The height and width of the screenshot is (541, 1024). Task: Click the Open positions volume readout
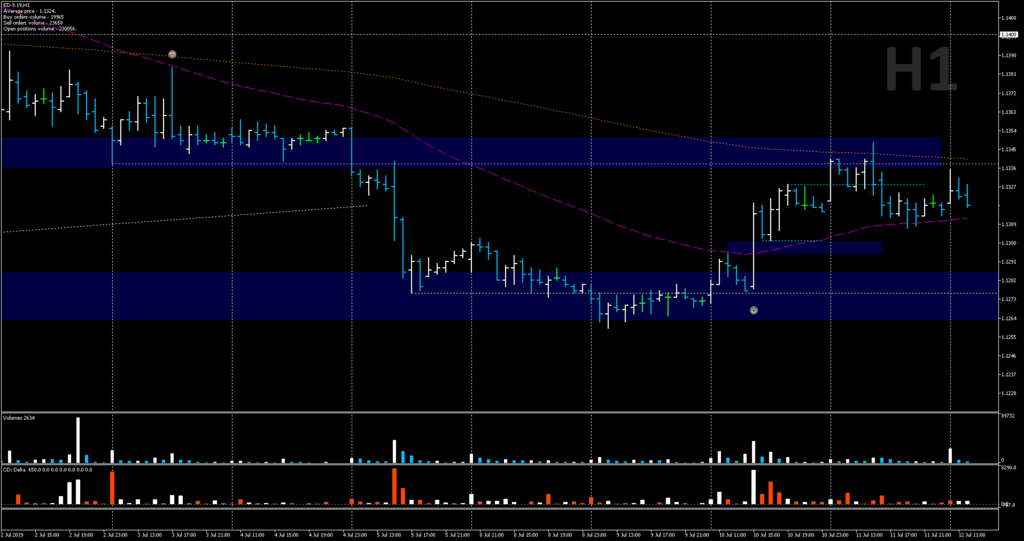click(39, 29)
